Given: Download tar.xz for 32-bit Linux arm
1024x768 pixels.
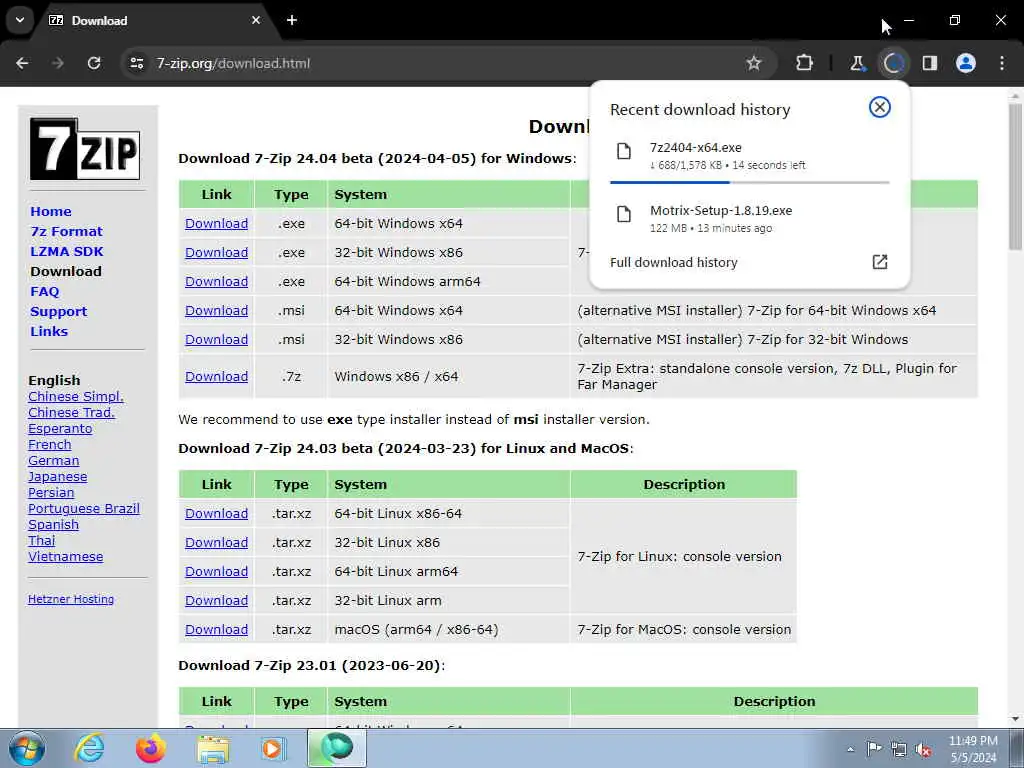Looking at the screenshot, I should click(216, 600).
